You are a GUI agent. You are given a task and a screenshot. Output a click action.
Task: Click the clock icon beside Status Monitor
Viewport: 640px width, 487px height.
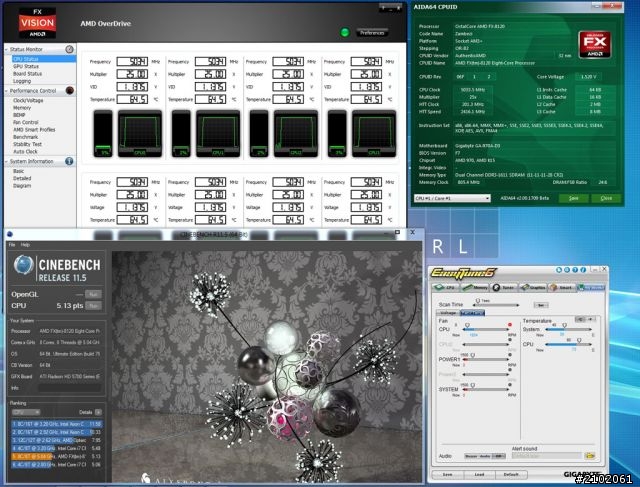pos(69,49)
